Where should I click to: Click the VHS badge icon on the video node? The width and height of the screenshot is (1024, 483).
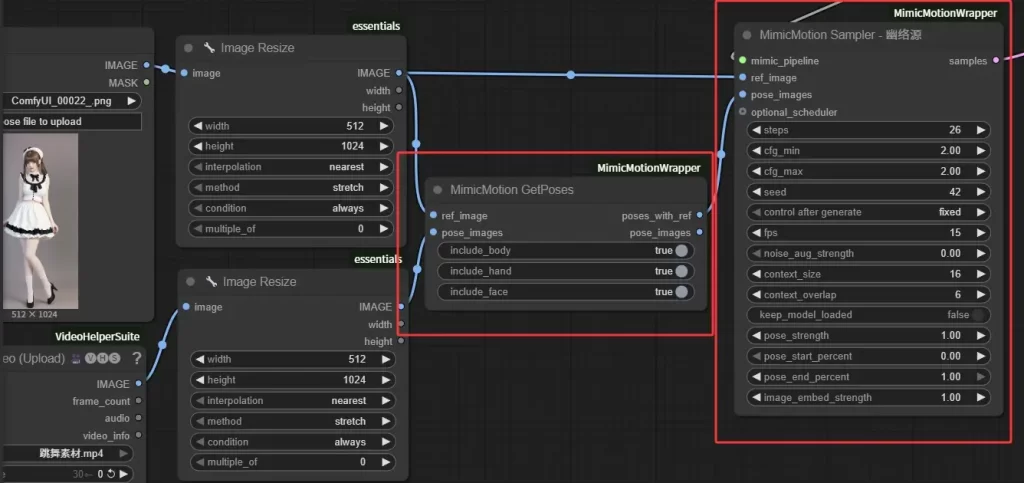coord(103,358)
